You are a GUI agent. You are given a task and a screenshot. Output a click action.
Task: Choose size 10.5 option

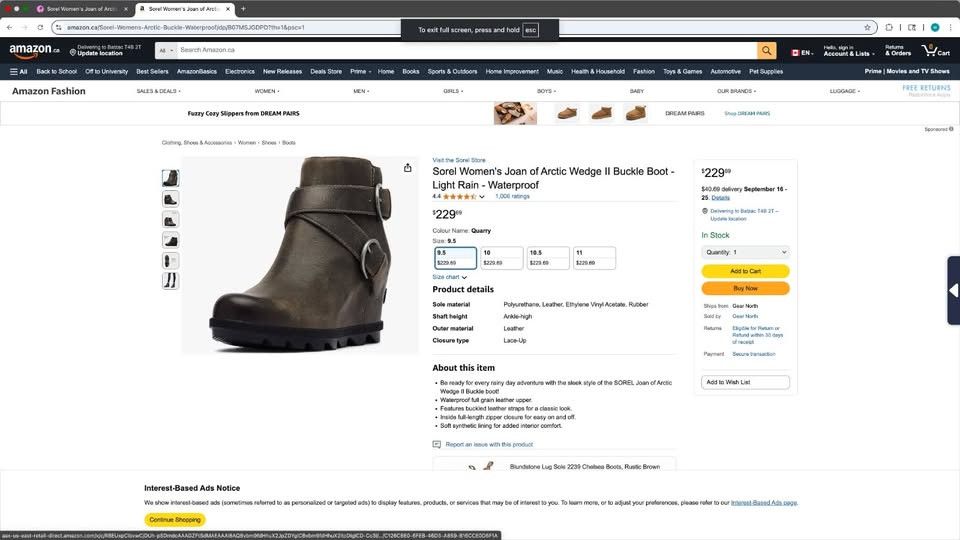[548, 258]
